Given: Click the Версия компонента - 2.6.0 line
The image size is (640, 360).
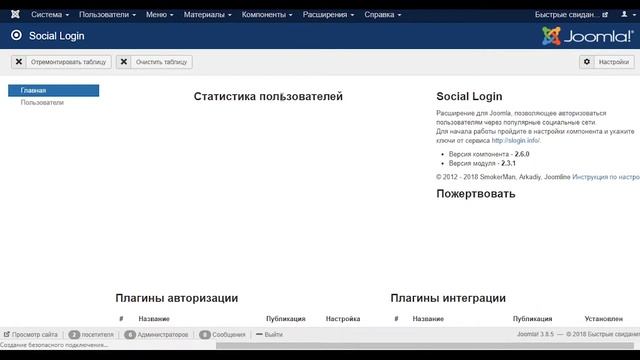Looking at the screenshot, I should pos(489,154).
